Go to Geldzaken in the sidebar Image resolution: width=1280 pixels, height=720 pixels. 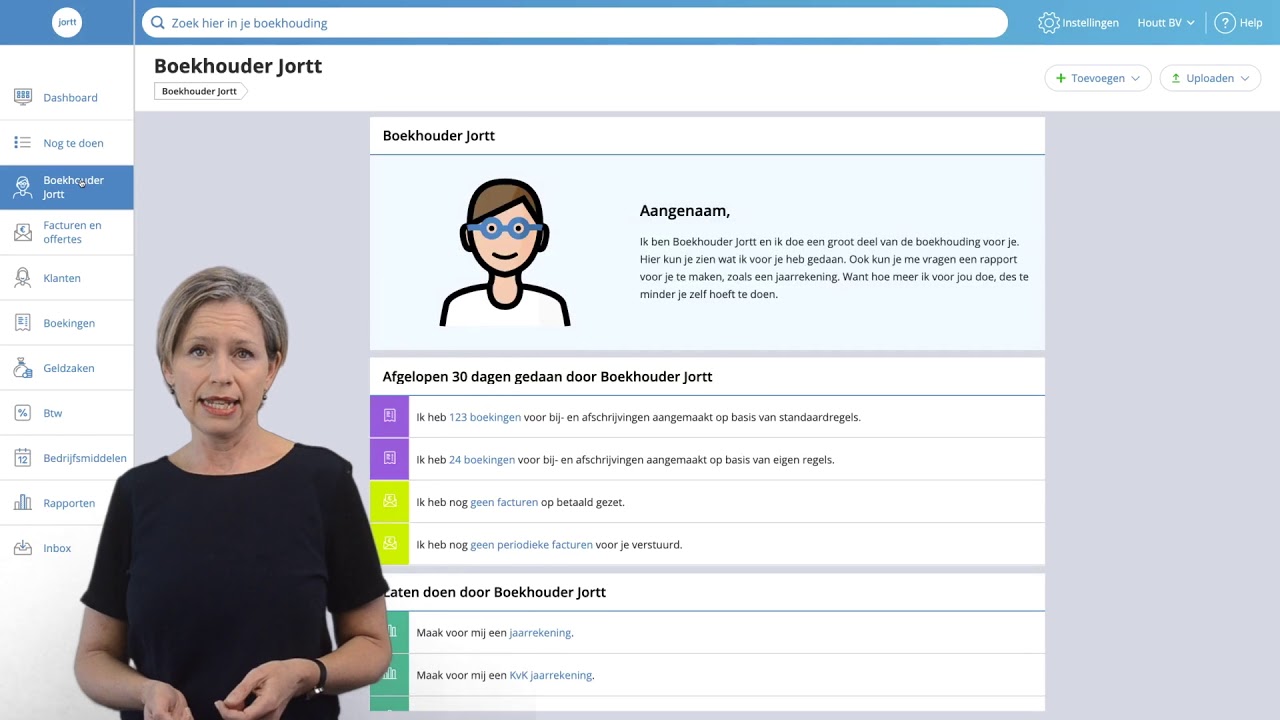tap(66, 367)
